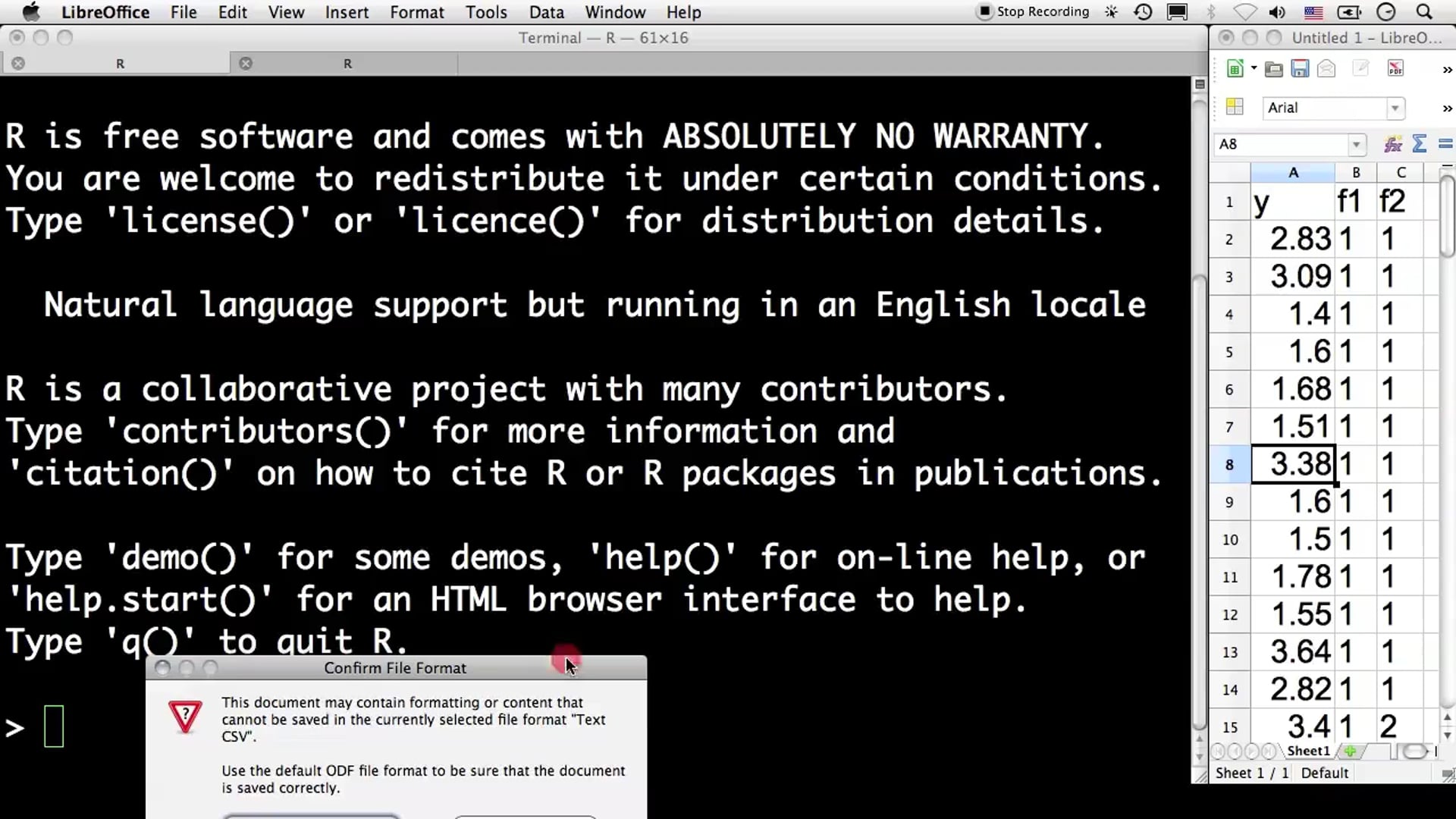Open the Styles and Formatting grid icon

click(1235, 107)
